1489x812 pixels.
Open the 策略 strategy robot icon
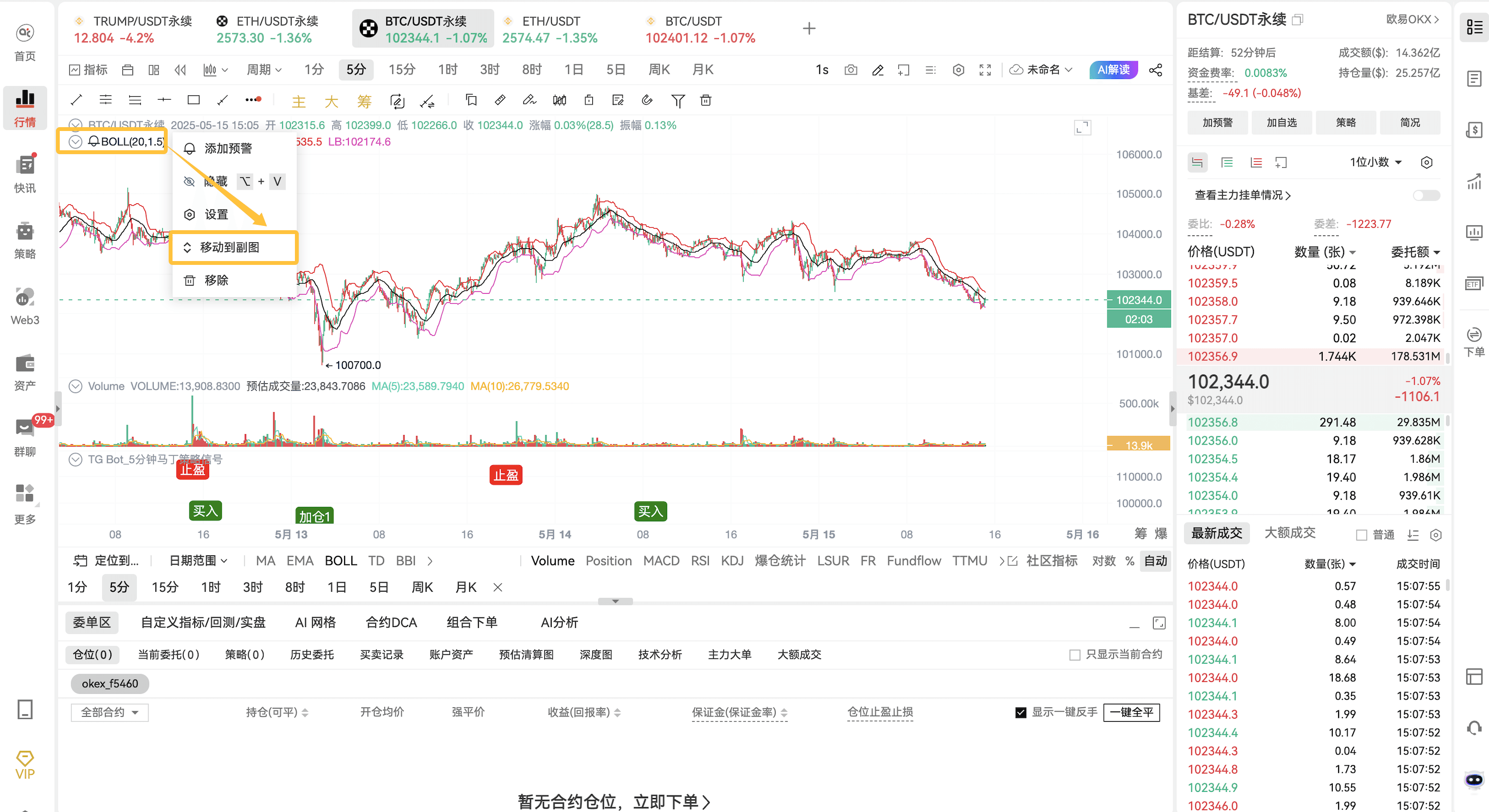25,240
